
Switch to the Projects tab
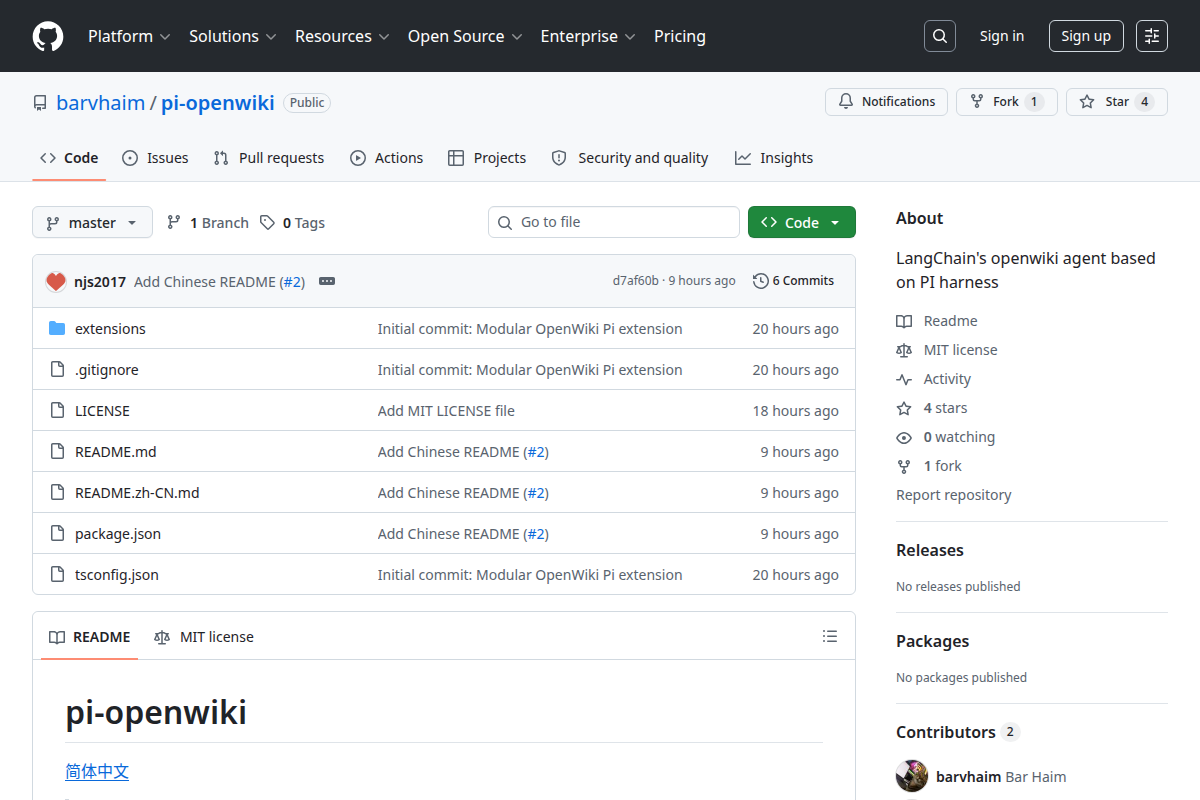coord(487,158)
